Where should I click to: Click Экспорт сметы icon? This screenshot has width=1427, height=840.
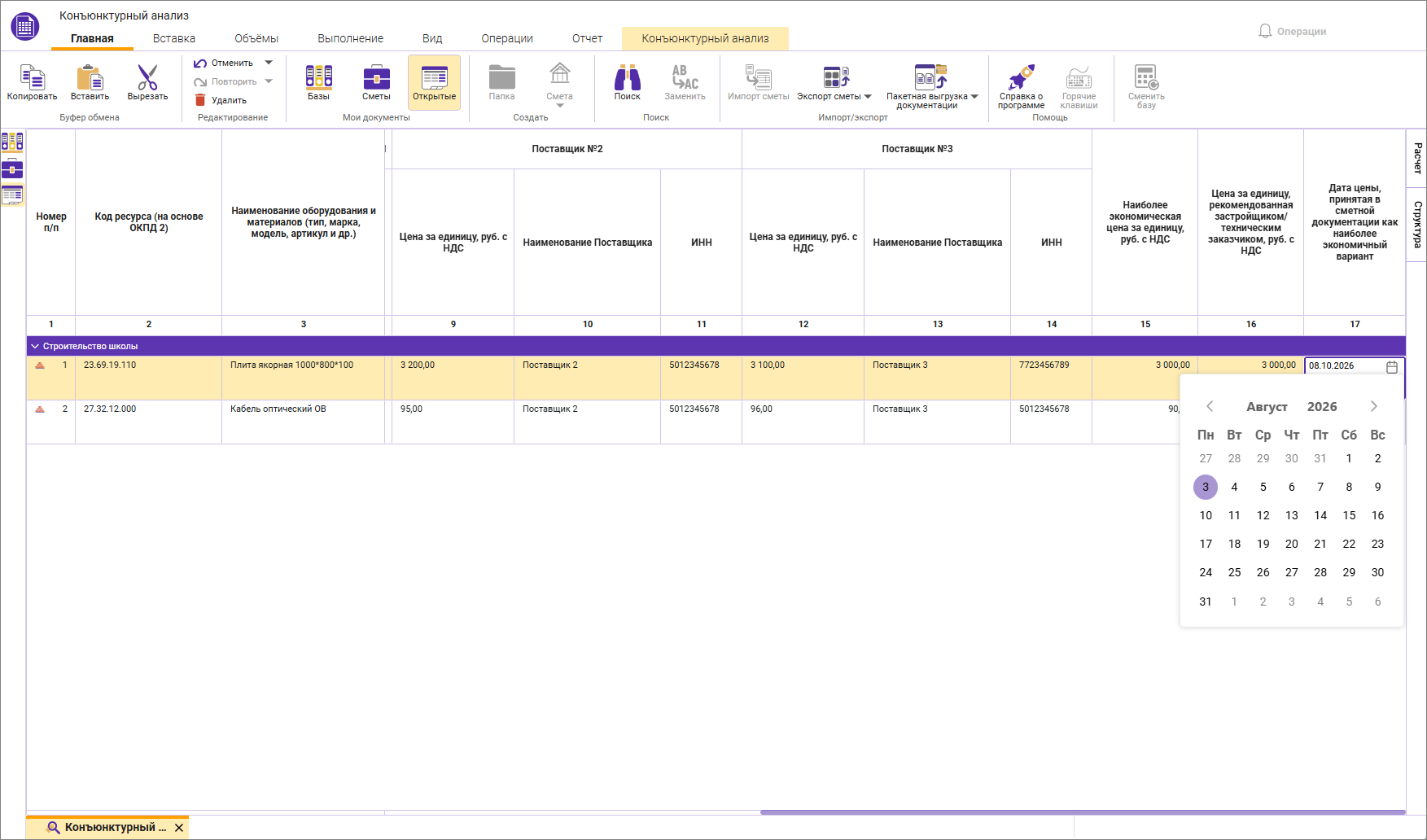pos(836,77)
